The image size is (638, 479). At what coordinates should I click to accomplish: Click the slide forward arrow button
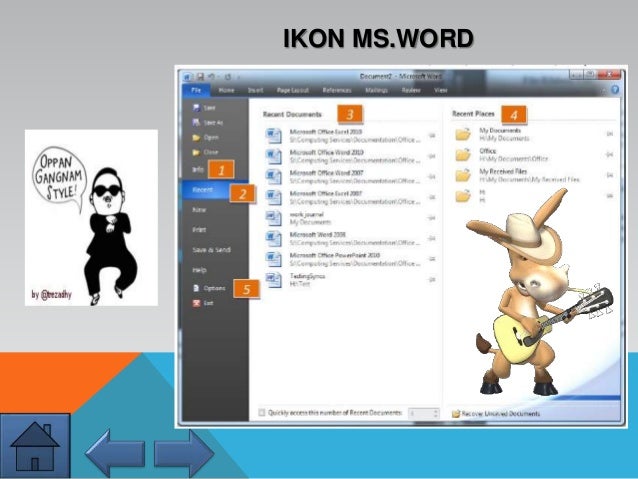point(184,453)
